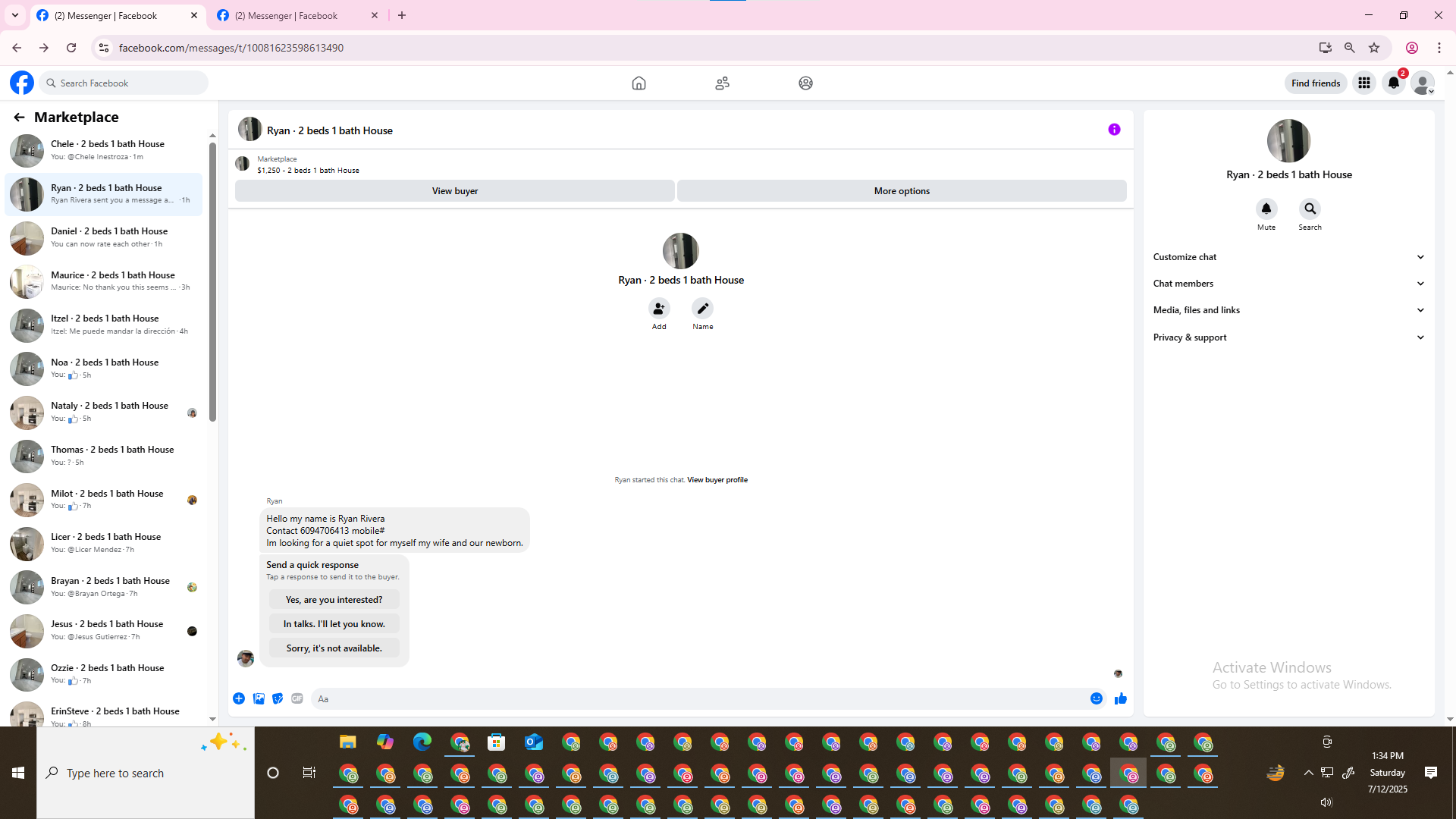Click the Add people icon

pos(659,309)
